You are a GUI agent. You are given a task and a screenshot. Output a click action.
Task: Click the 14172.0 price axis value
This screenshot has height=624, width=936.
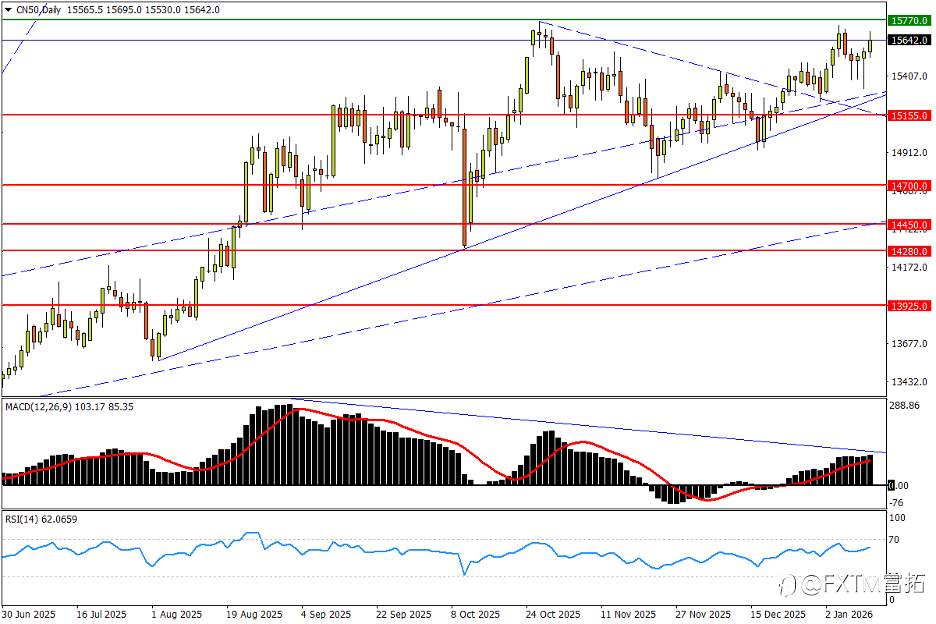pyautogui.click(x=909, y=268)
